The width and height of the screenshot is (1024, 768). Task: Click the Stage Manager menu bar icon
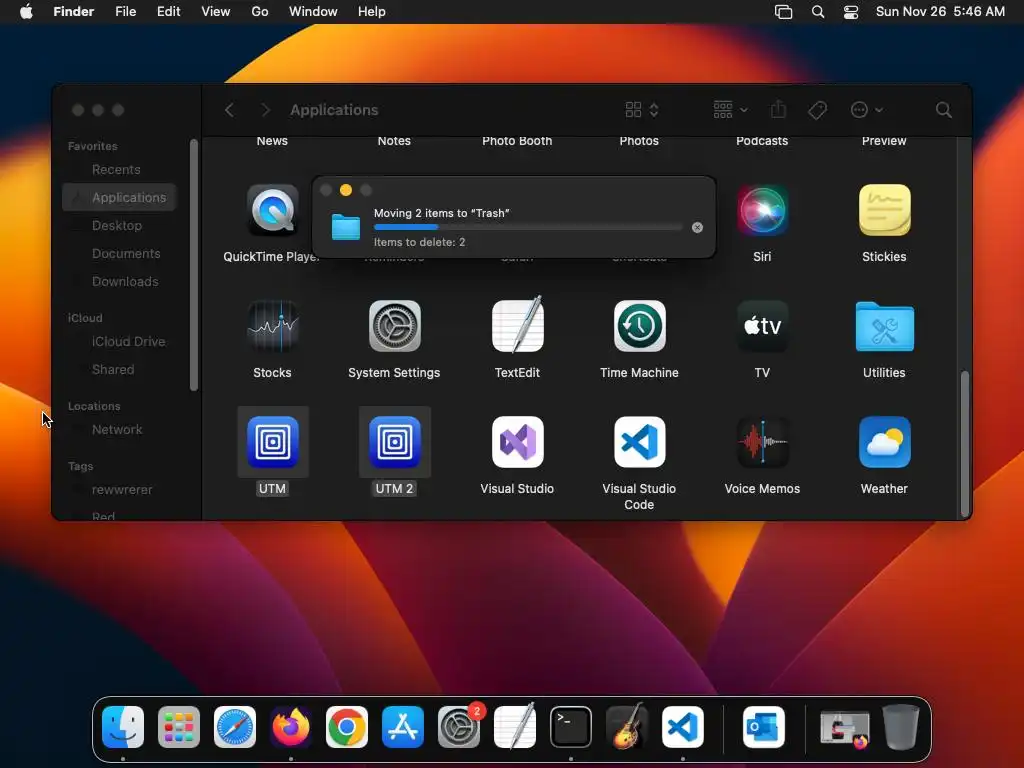point(783,12)
